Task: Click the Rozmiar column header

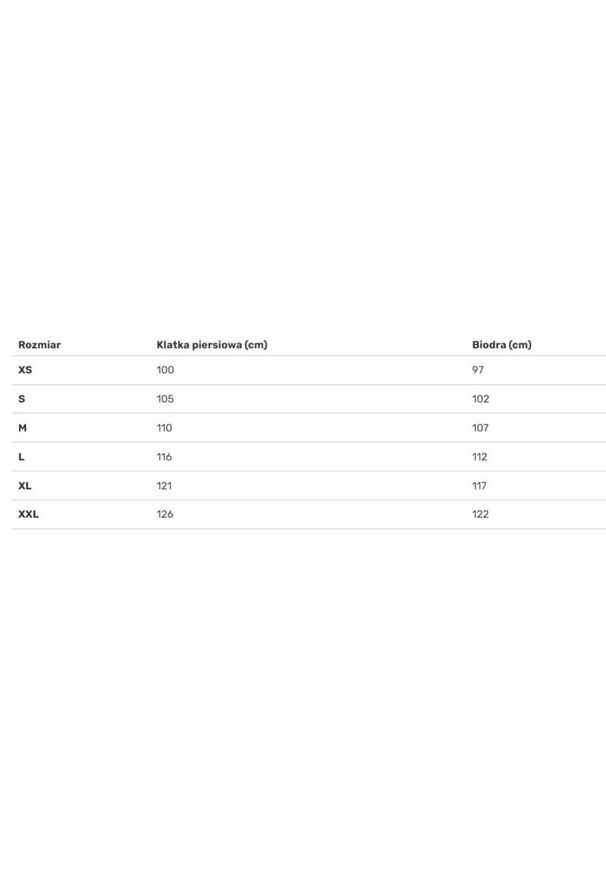Action: click(x=39, y=345)
